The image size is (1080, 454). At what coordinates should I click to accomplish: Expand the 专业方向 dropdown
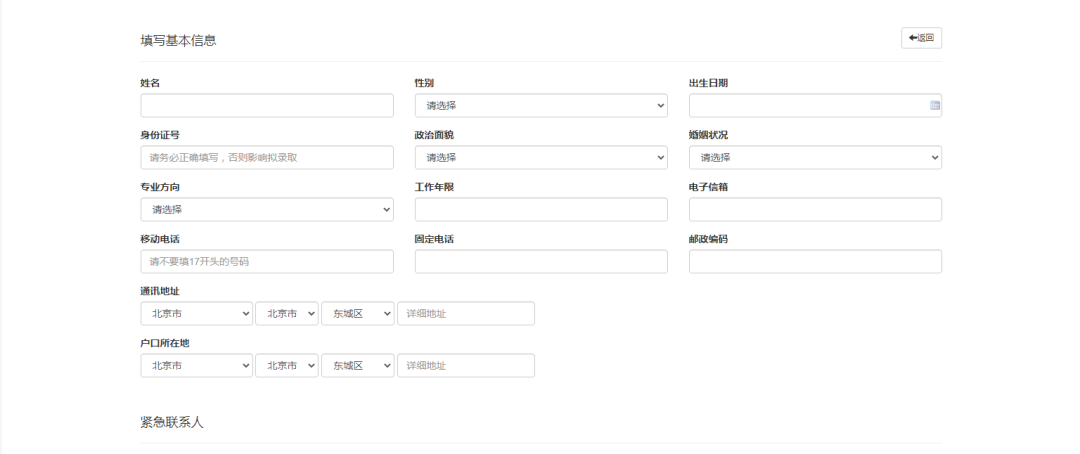(267, 210)
